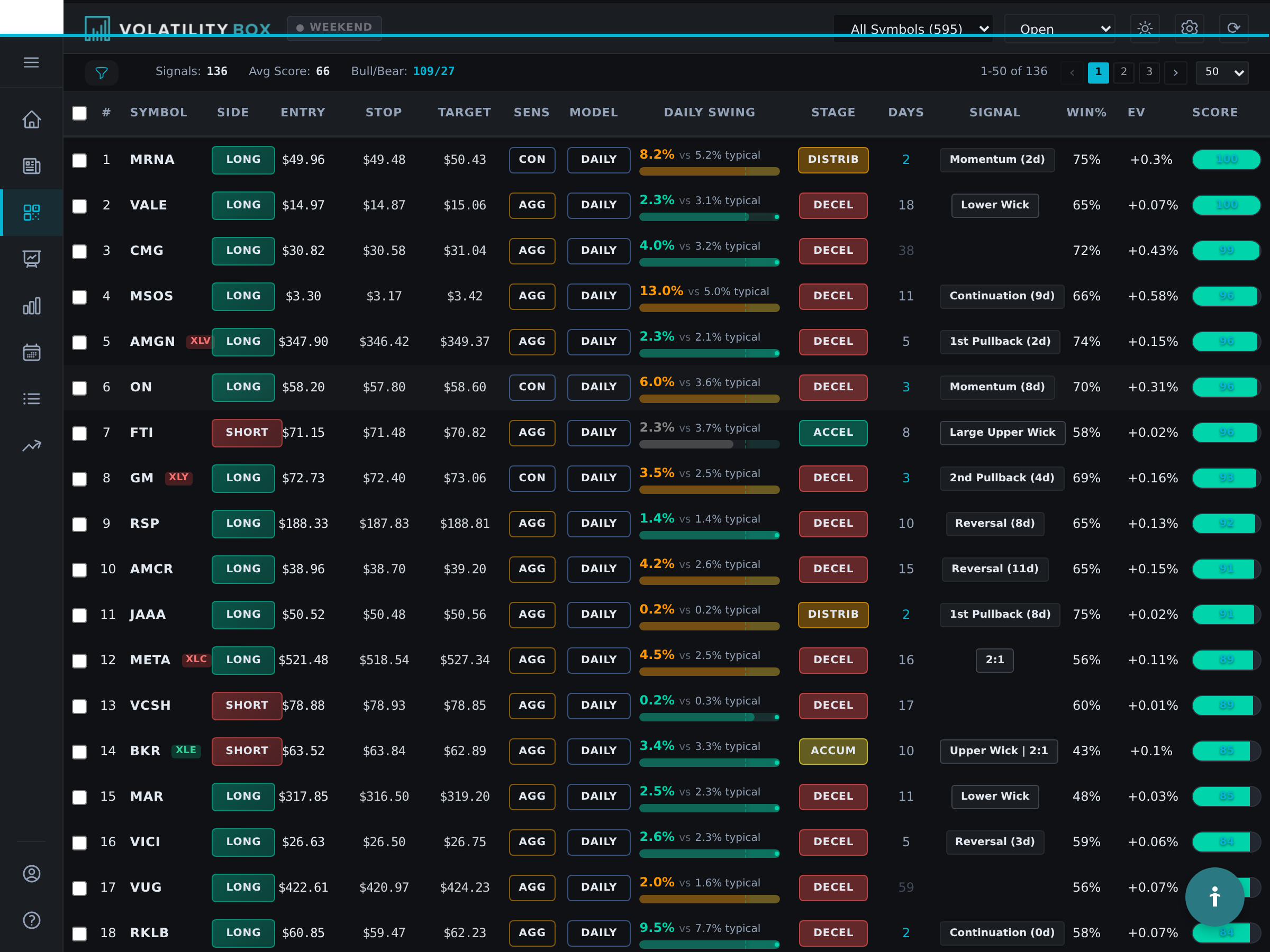Click the XLE sector tag on BKR
This screenshot has height=952, width=1270.
click(186, 750)
